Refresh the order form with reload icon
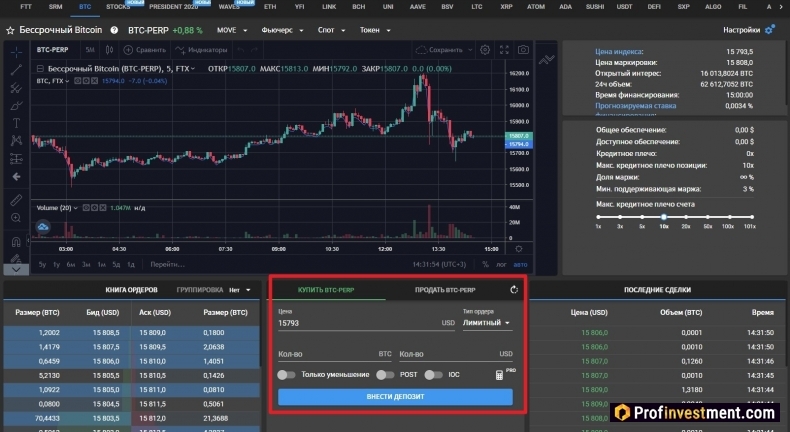Screen dimensions: 790x432 click(x=514, y=289)
